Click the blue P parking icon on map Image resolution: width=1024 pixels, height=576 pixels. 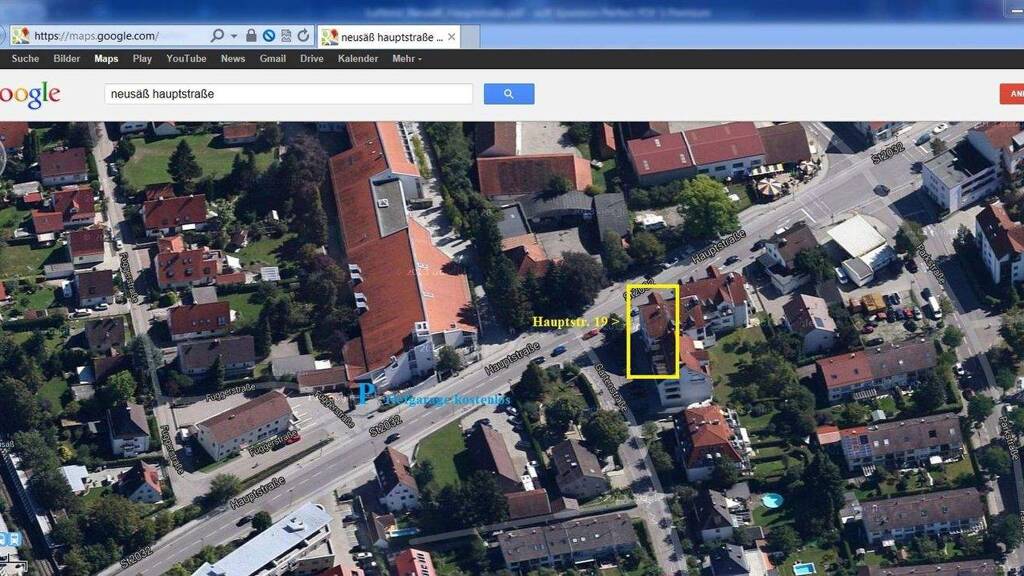coord(367,394)
